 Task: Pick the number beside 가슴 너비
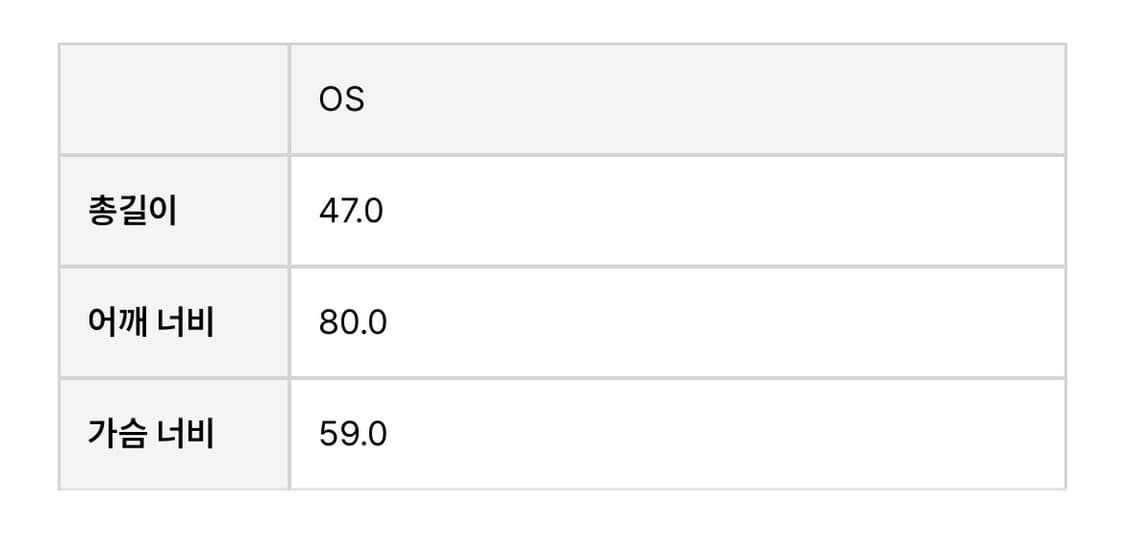tap(352, 435)
